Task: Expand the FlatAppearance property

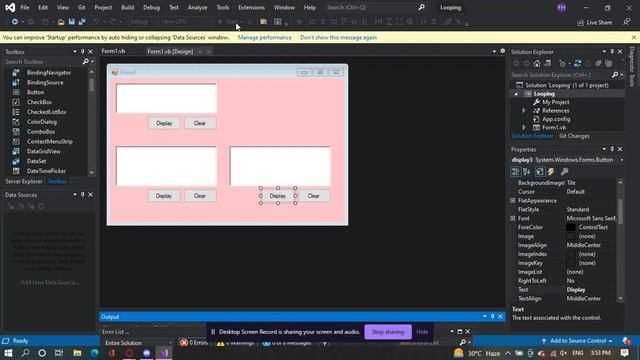Action: 513,201
